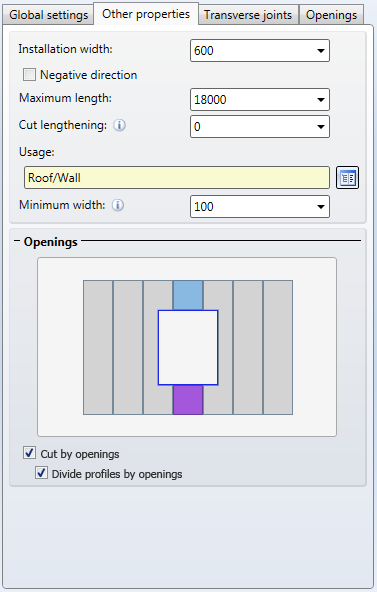Click the info icon beside Minimum width

click(118, 205)
